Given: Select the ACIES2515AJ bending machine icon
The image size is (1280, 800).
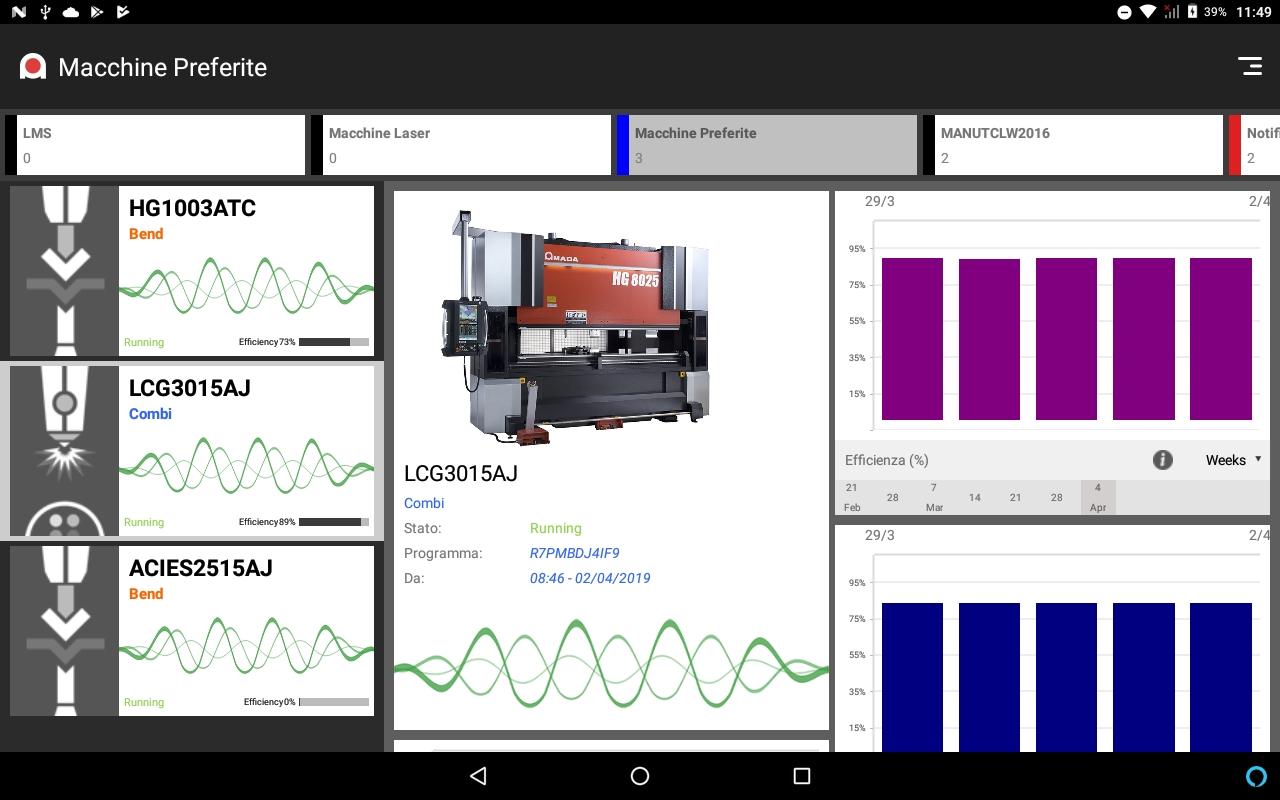Looking at the screenshot, I should (x=65, y=630).
